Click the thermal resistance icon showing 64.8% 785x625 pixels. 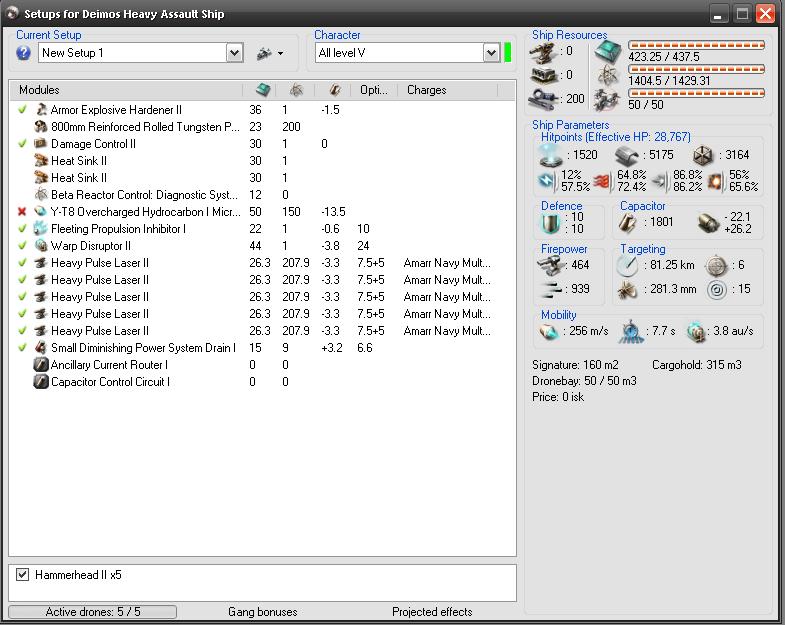click(603, 181)
